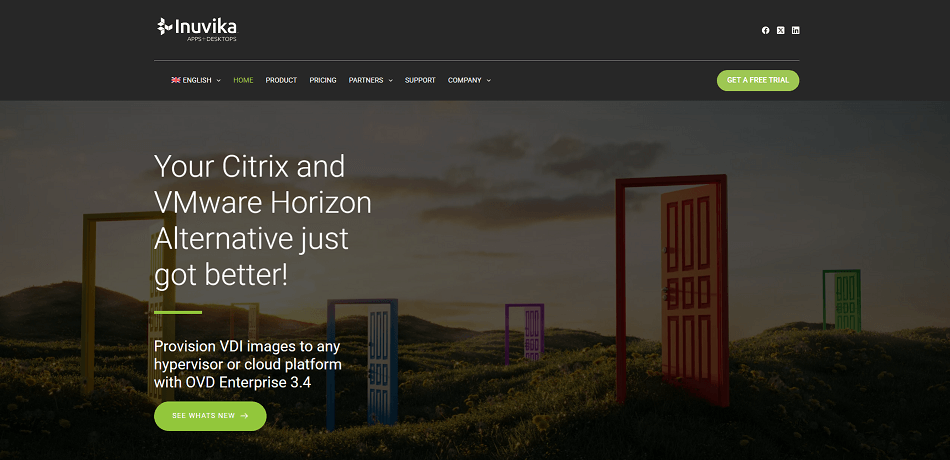The height and width of the screenshot is (460, 950).
Task: Open the Company menu item
Action: click(465, 80)
